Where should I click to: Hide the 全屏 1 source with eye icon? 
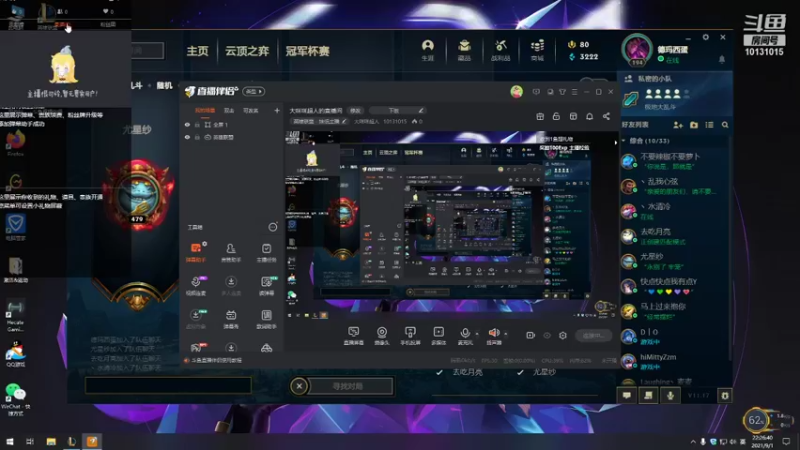click(x=187, y=124)
